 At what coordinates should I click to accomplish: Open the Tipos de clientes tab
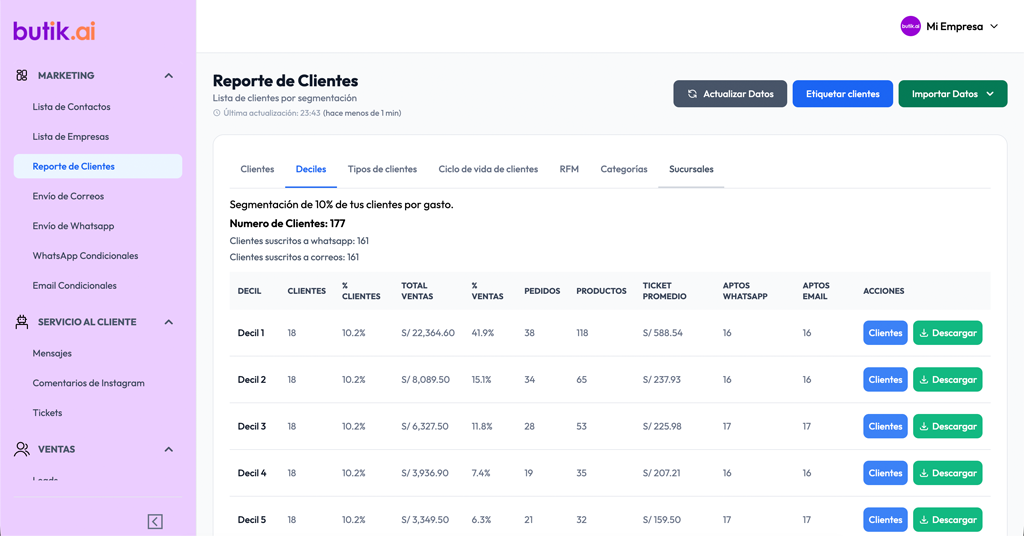click(382, 169)
